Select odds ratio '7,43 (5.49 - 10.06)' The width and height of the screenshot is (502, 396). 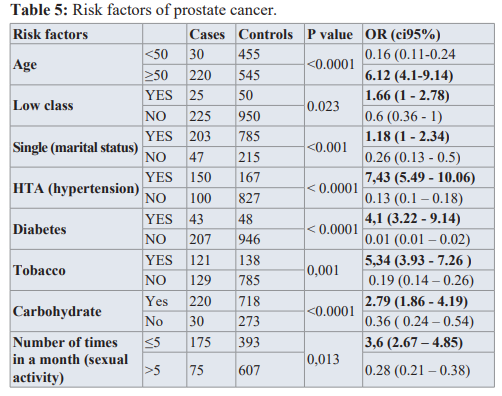point(420,177)
